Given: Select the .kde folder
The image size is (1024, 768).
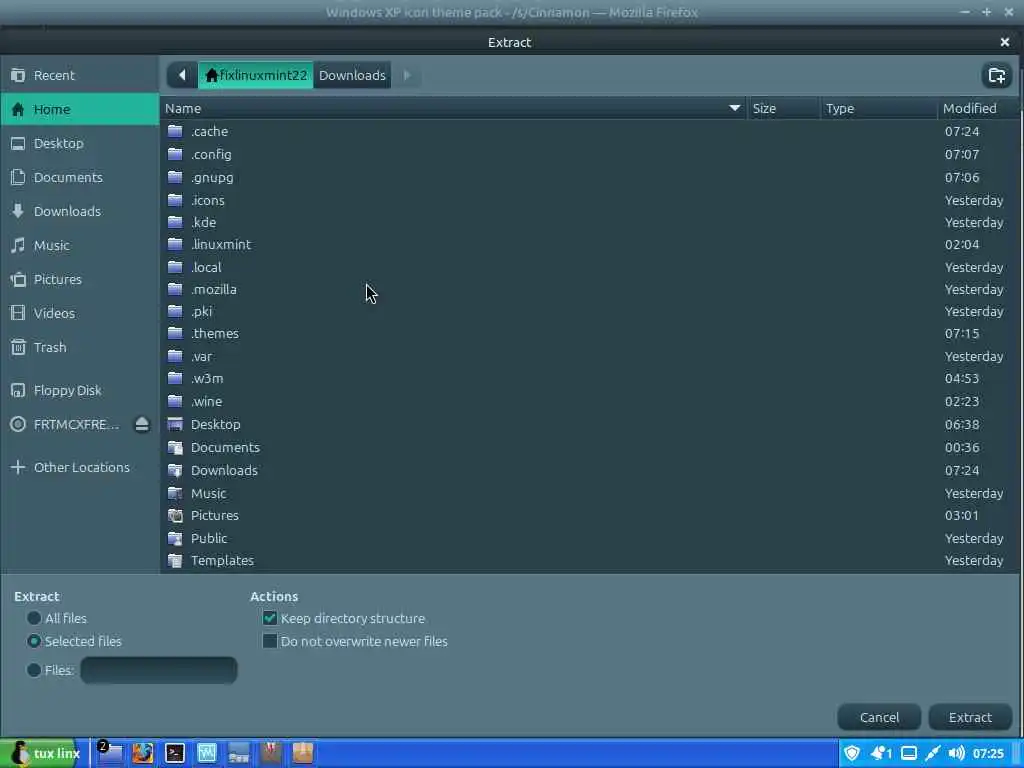Looking at the screenshot, I should click(x=589, y=222).
